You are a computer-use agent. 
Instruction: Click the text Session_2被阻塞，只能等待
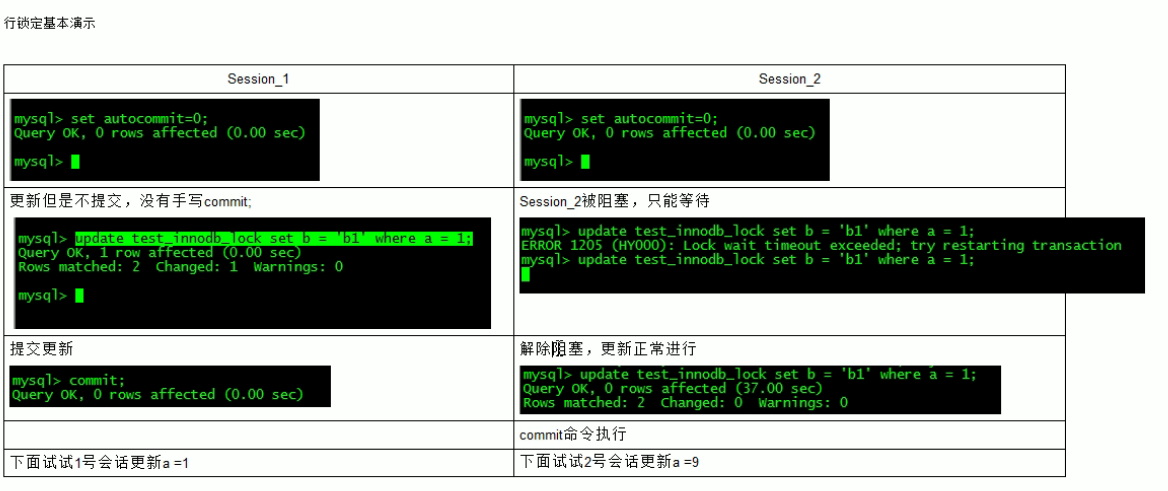pos(615,200)
